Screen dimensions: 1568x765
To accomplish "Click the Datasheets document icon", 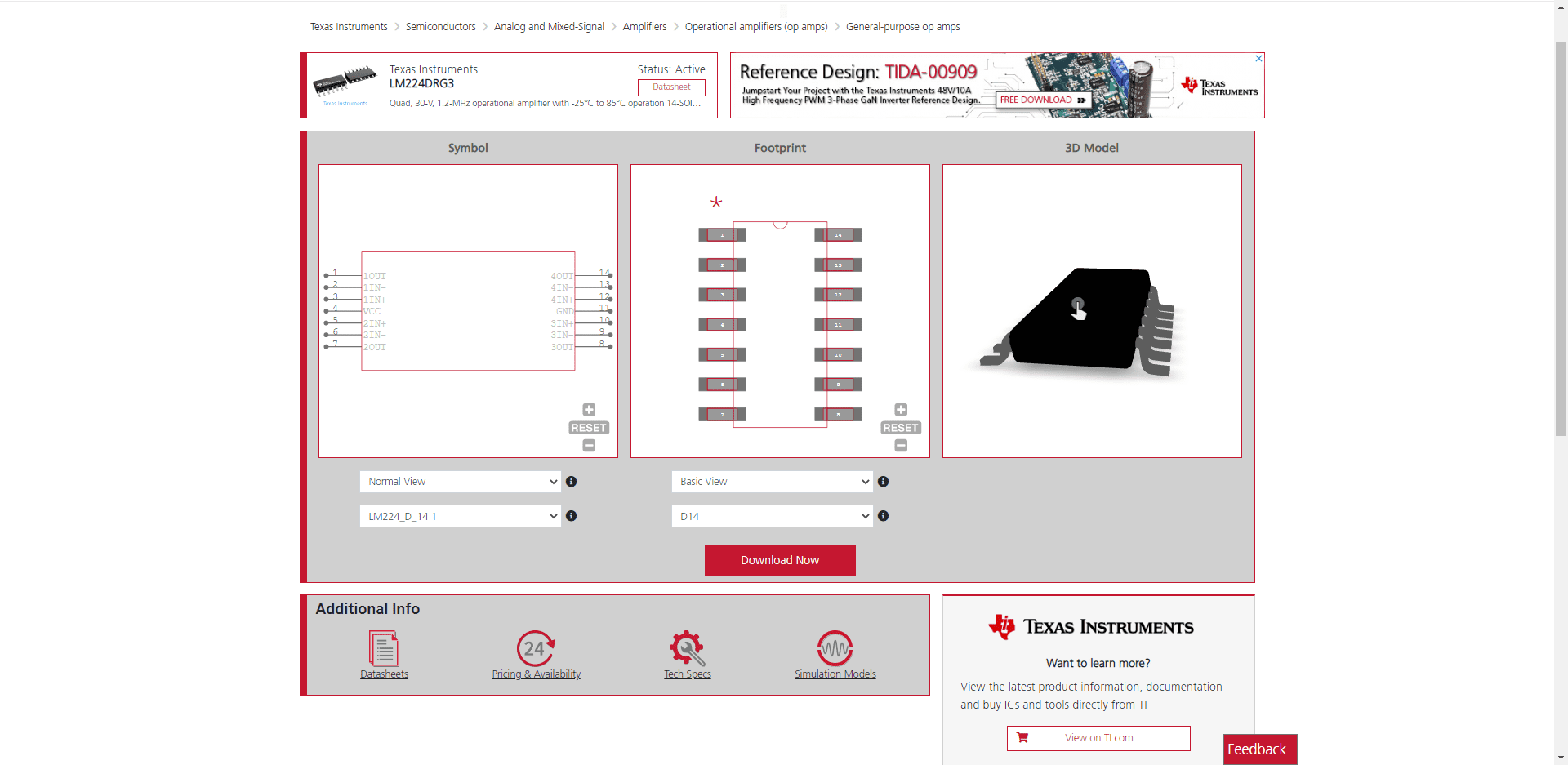I will (384, 649).
